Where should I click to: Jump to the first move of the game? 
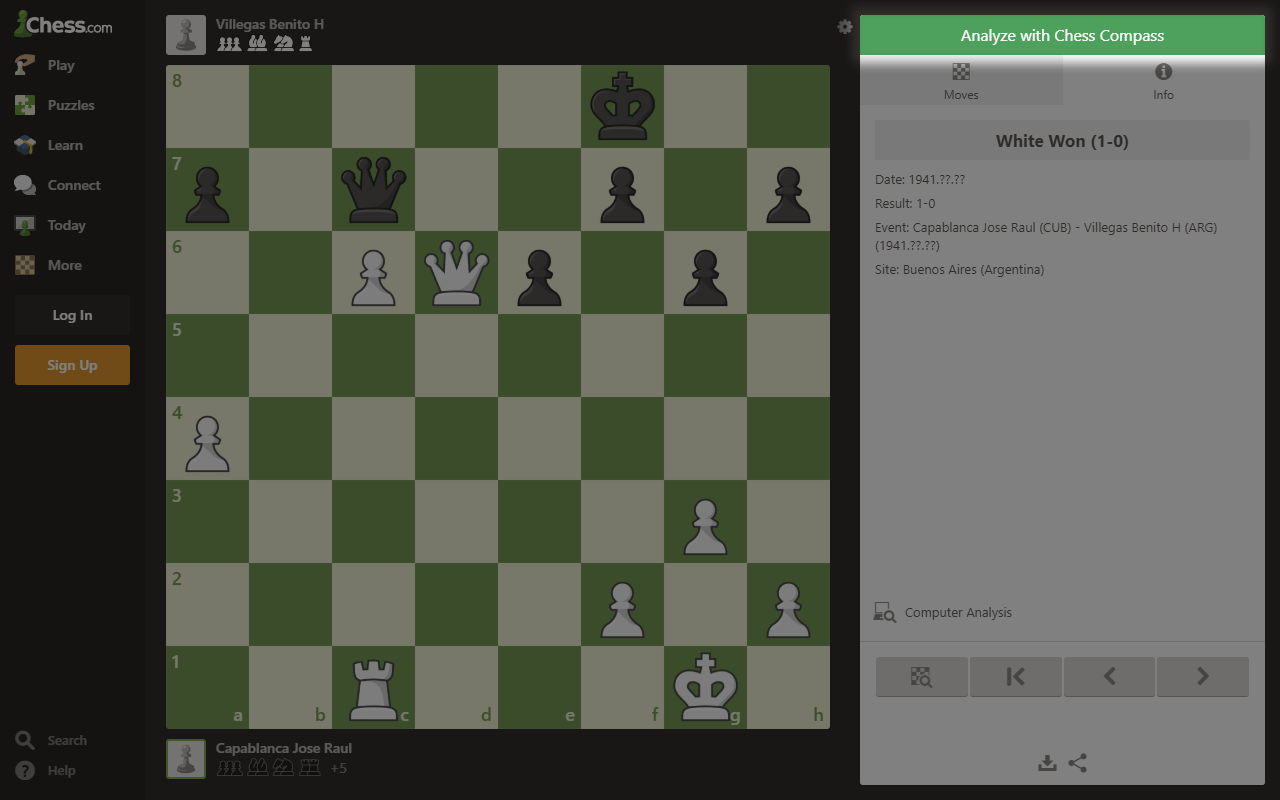(1016, 676)
